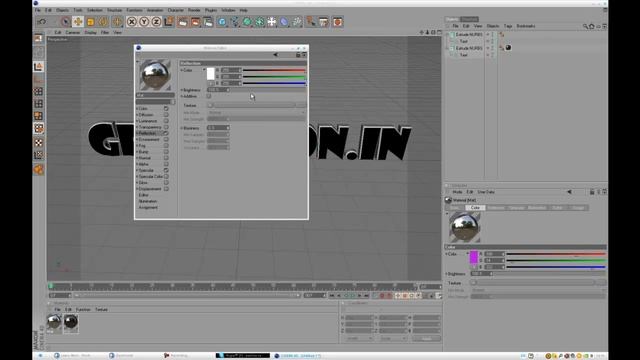Expand the first Extrude NURBS object
Viewport: 640px width, 360px height.
(448, 35)
